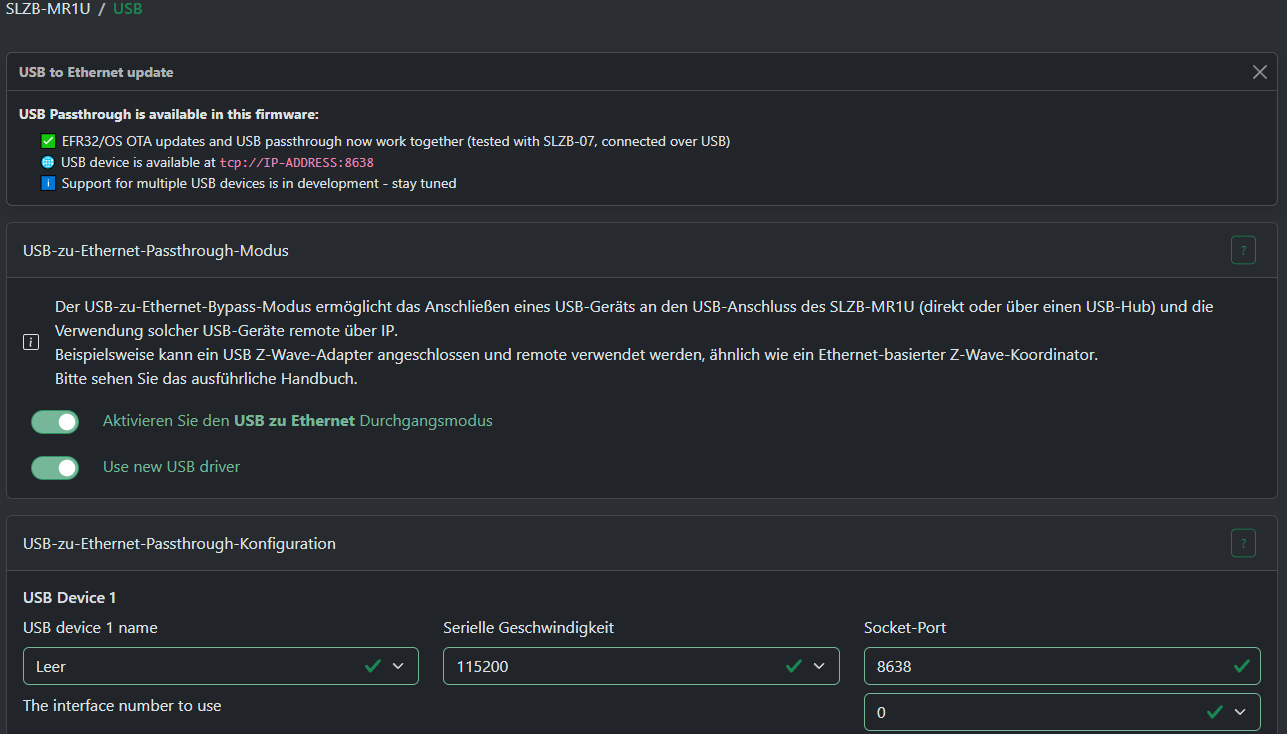
Task: Select SLZB-MR1U in the breadcrumb
Action: point(46,8)
